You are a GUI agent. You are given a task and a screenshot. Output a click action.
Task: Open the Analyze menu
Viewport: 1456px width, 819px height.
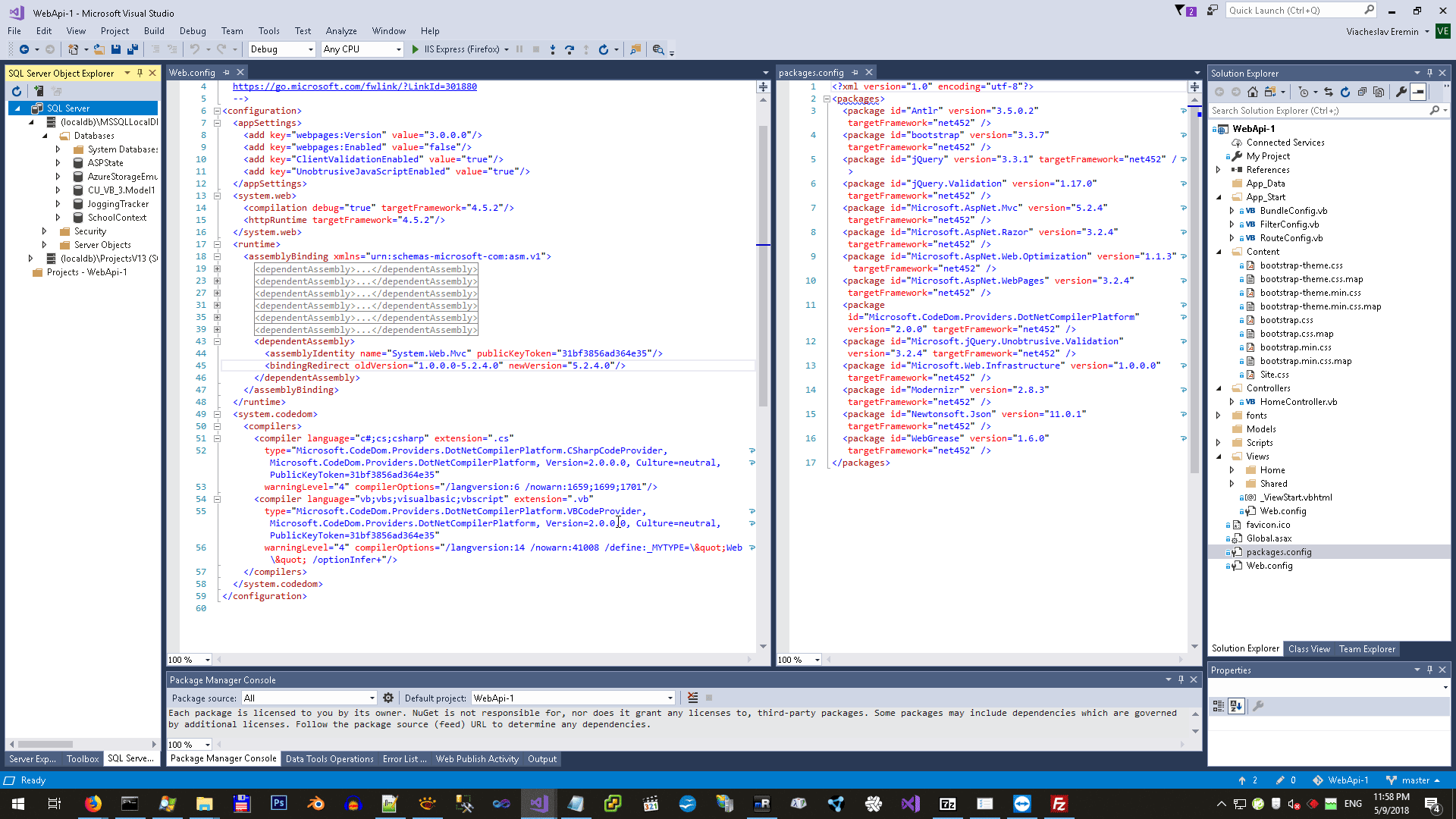coord(340,31)
